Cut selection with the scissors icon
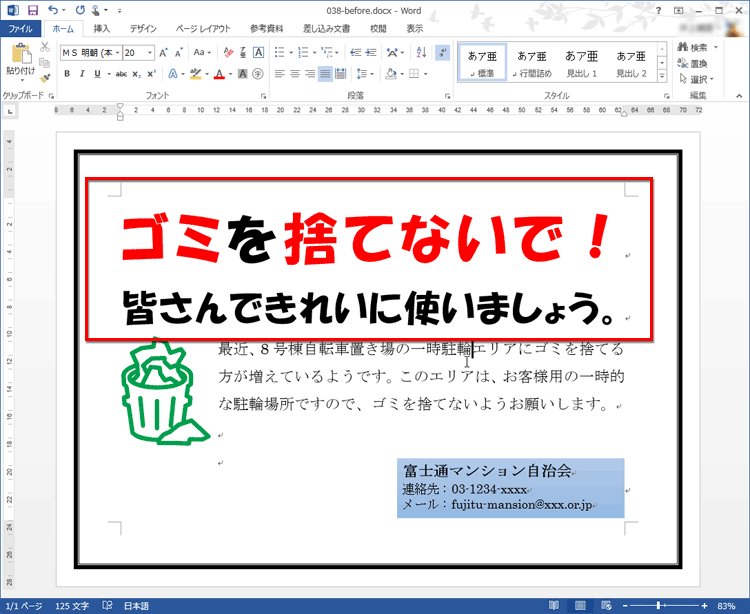 [x=44, y=47]
